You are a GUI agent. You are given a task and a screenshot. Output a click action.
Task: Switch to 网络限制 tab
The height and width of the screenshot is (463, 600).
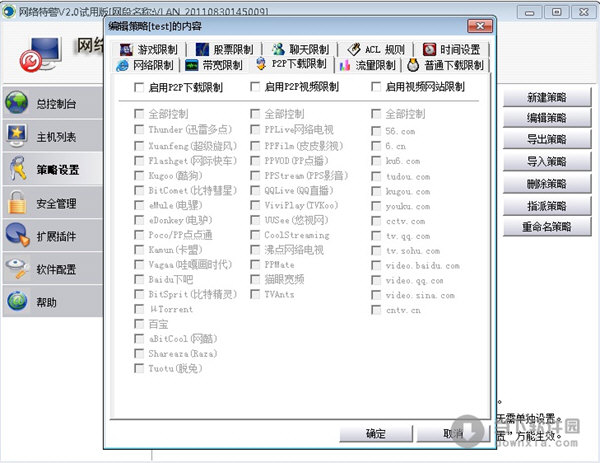[x=146, y=65]
